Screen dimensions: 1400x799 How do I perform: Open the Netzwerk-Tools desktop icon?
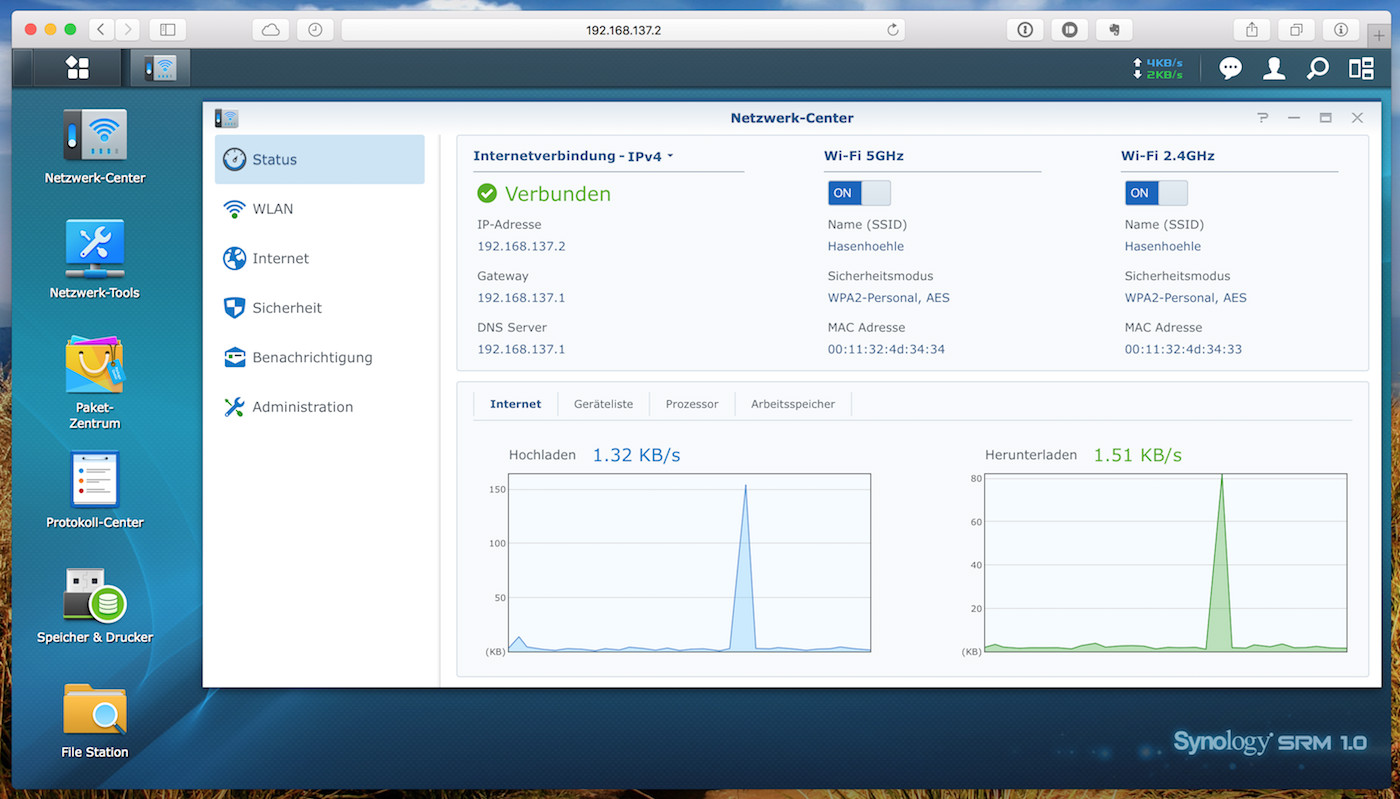click(x=95, y=249)
